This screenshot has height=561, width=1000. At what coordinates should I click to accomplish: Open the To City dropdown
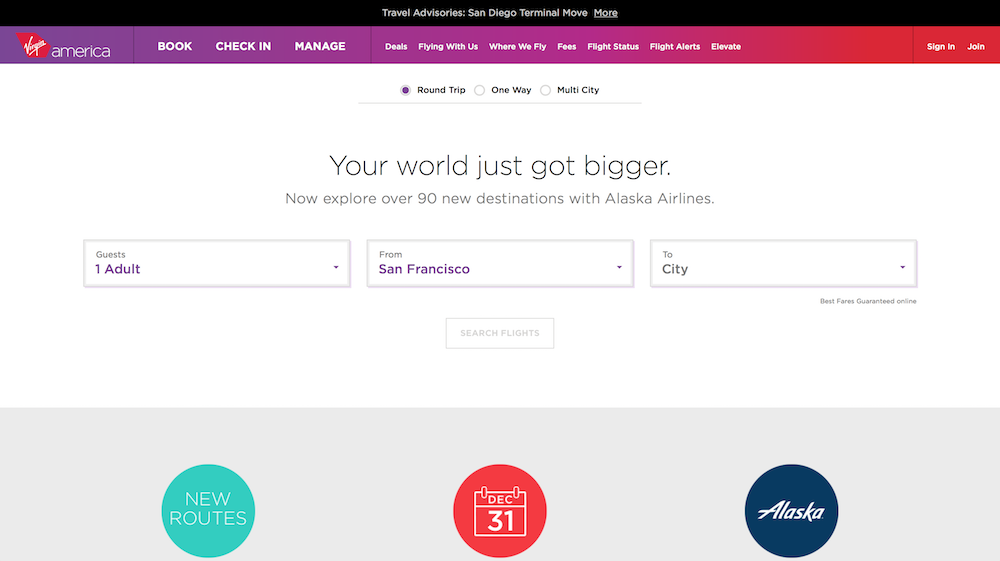[x=783, y=263]
